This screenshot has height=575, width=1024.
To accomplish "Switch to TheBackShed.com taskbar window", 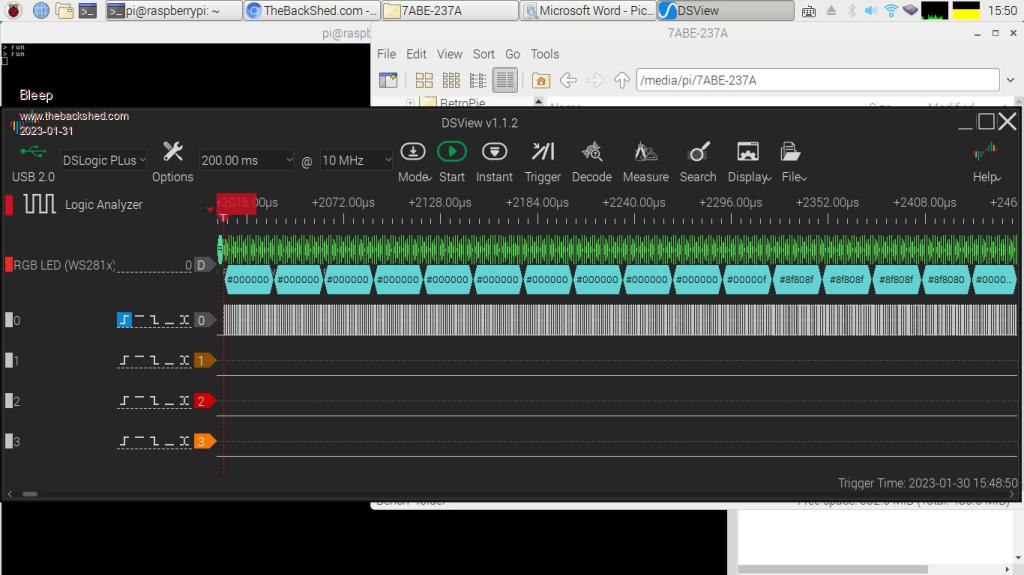I will click(x=312, y=11).
